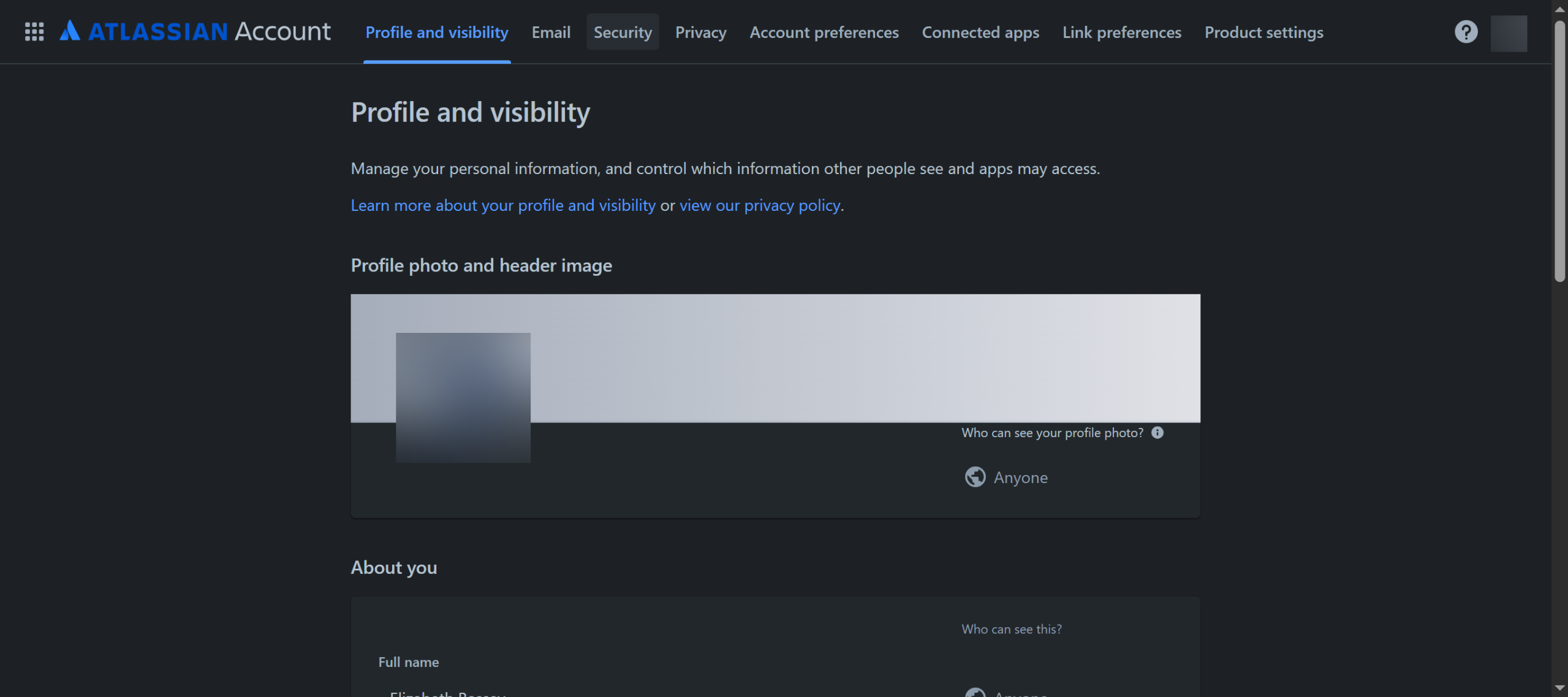Screen dimensions: 1568x697
Task: Click the header banner image
Action: tap(858, 357)
